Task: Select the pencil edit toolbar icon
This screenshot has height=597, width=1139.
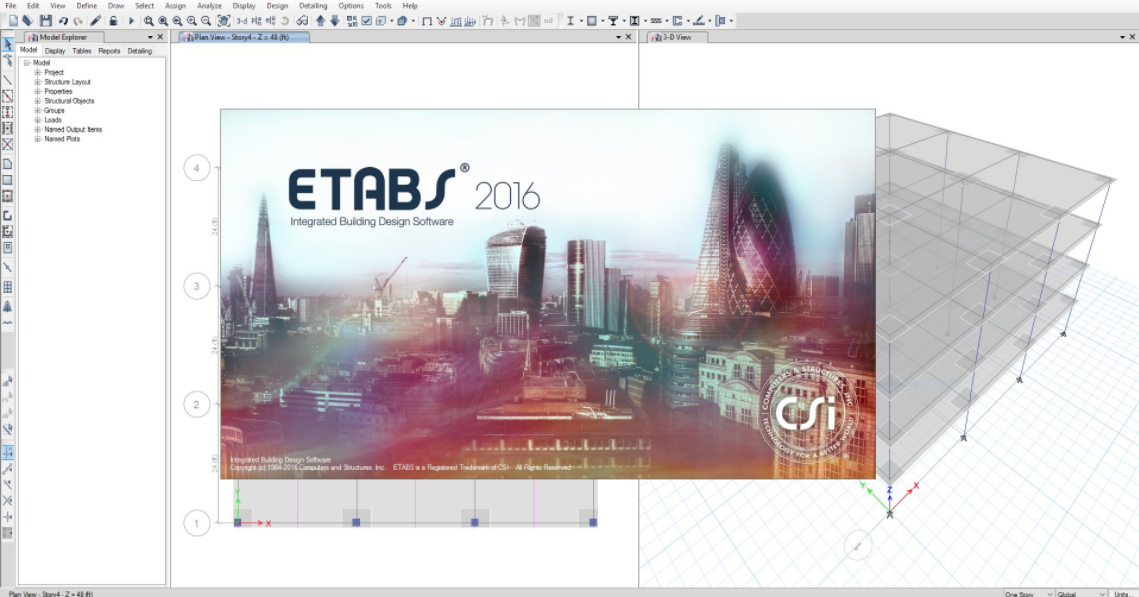Action: click(95, 21)
